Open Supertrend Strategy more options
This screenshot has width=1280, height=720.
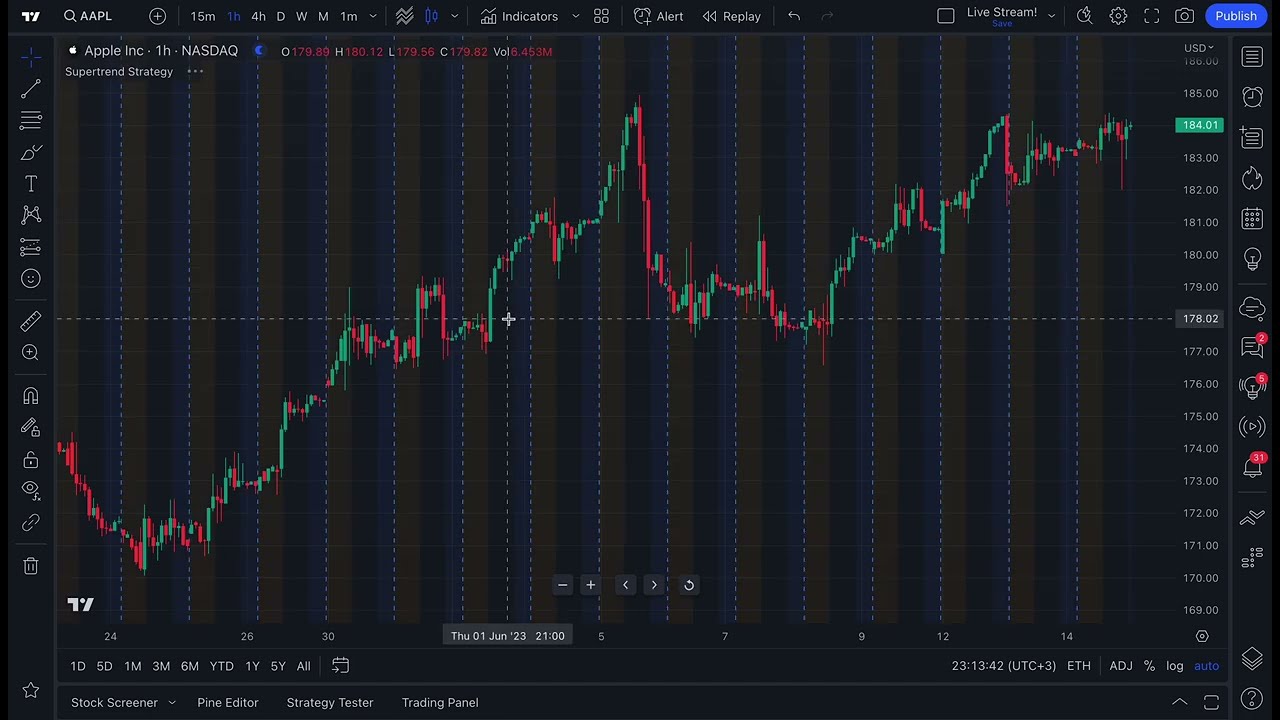pyautogui.click(x=196, y=72)
